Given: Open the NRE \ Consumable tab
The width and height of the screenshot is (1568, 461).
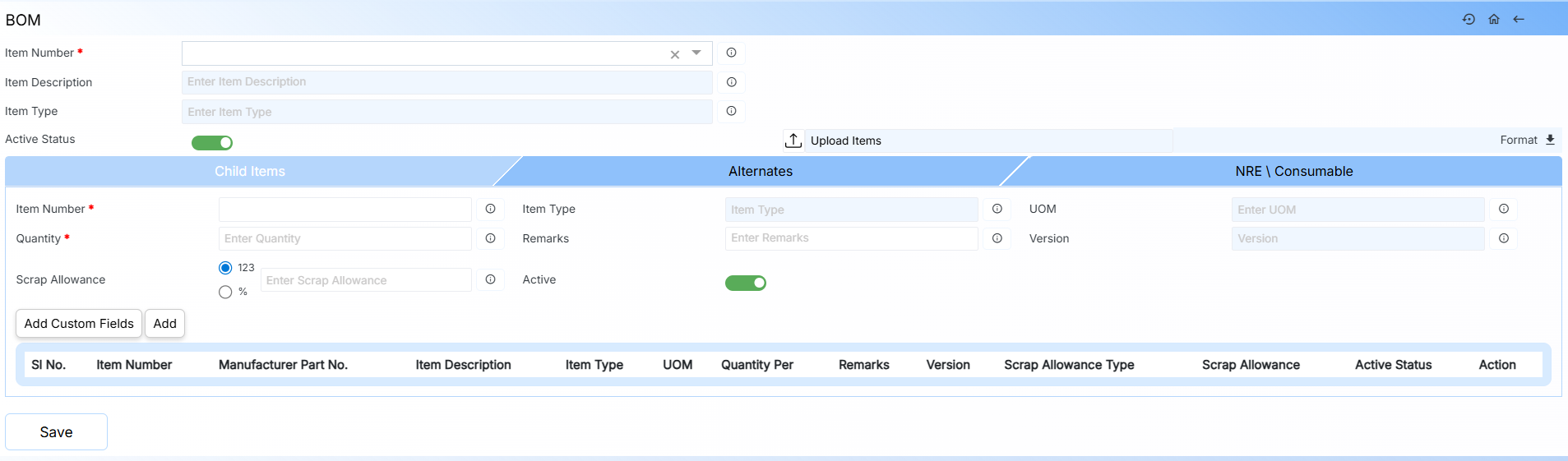Looking at the screenshot, I should [1293, 171].
